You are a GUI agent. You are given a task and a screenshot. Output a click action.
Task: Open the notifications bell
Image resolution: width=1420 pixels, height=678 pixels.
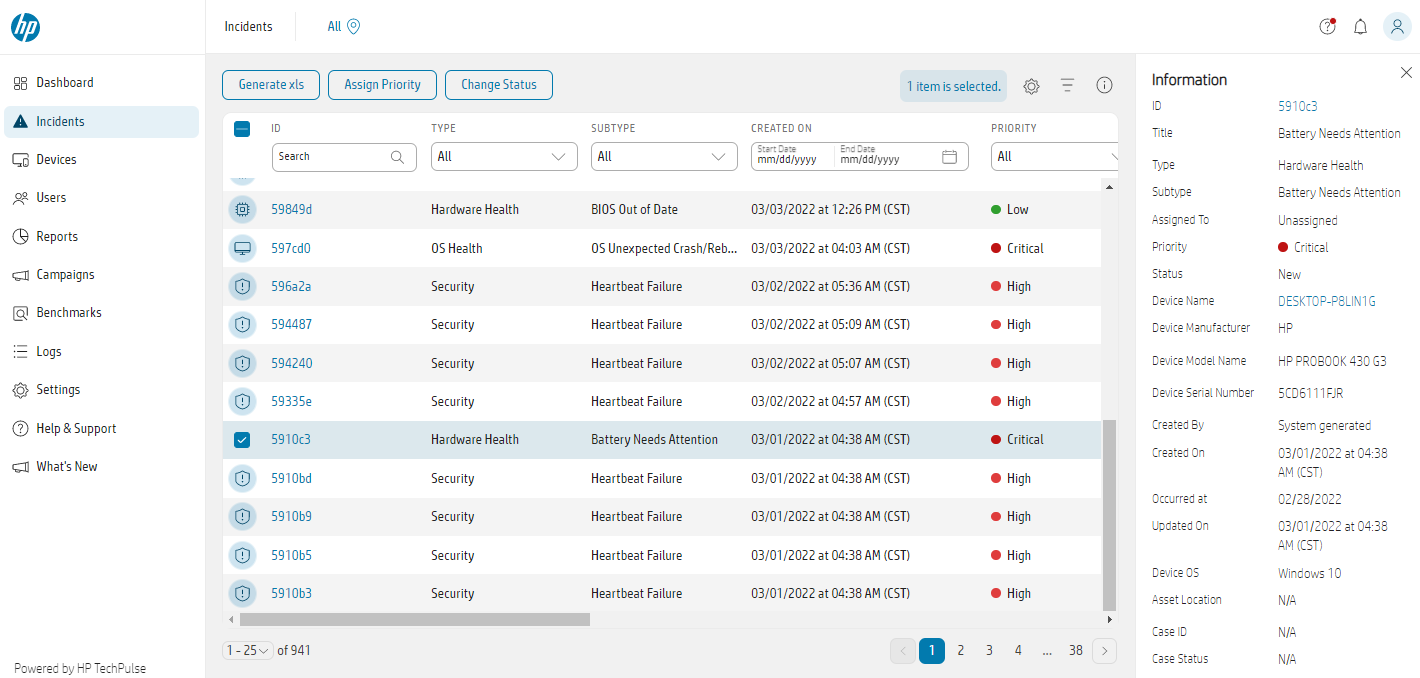coord(1360,27)
